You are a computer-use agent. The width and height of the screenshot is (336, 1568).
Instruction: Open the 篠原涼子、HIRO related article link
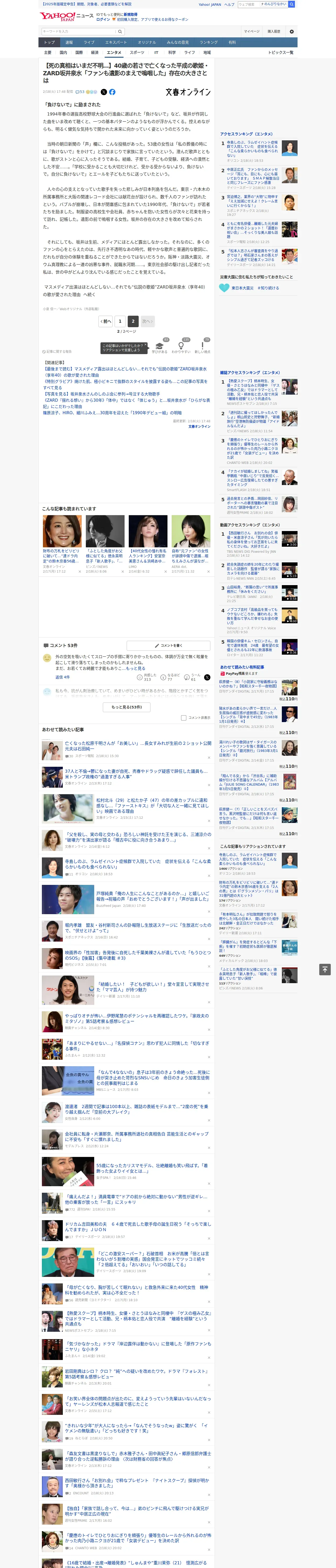[112, 413]
